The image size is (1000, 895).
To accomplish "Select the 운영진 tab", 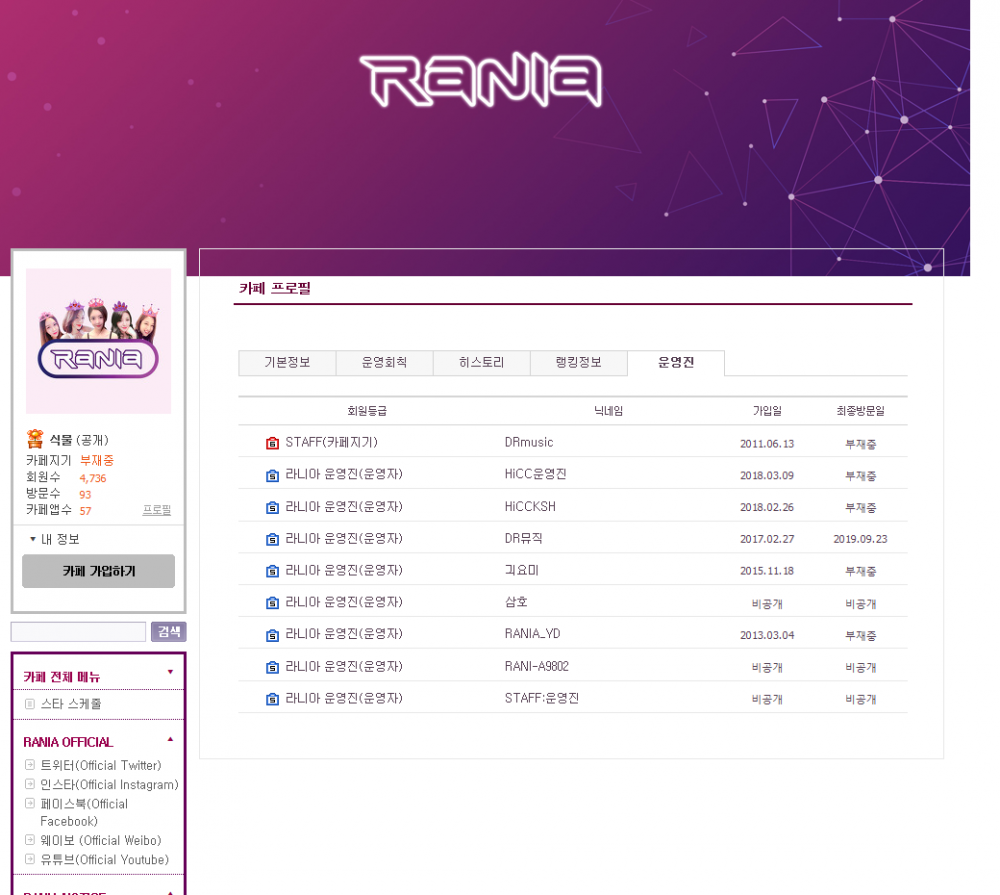I will (x=676, y=362).
